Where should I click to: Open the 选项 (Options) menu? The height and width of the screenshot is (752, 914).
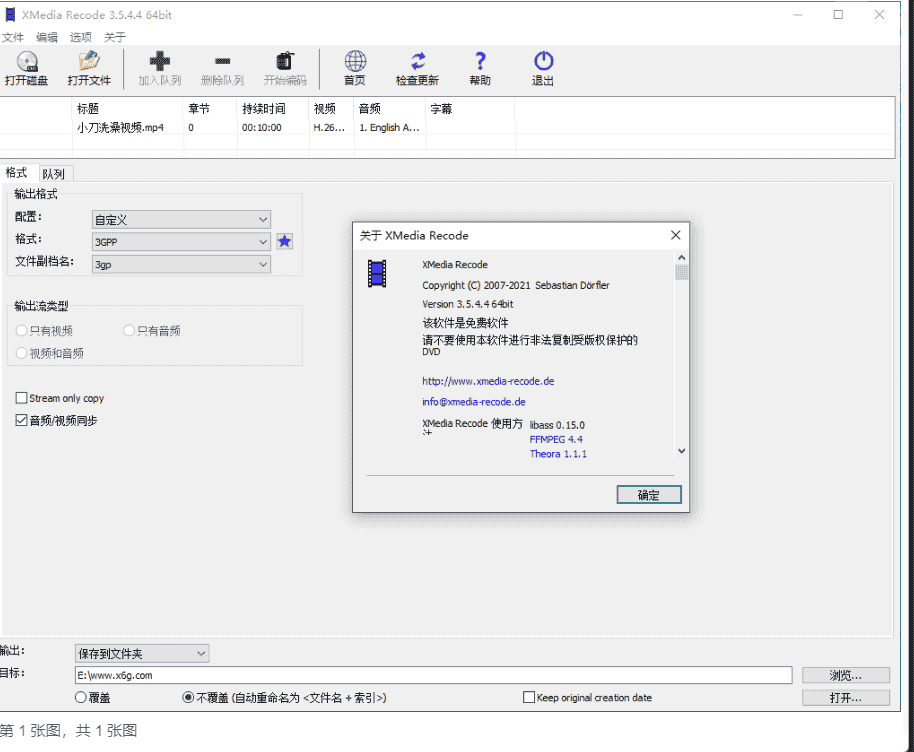click(x=81, y=37)
